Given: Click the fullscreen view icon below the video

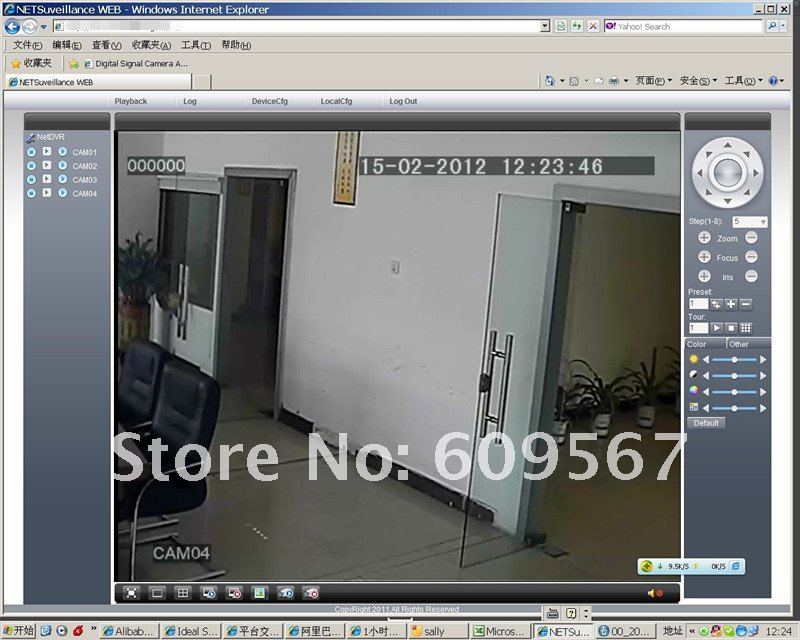Looking at the screenshot, I should [x=132, y=593].
